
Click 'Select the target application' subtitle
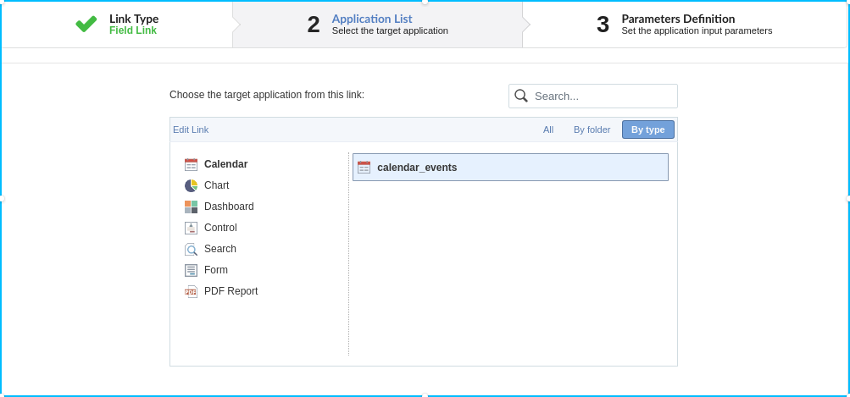(x=390, y=31)
